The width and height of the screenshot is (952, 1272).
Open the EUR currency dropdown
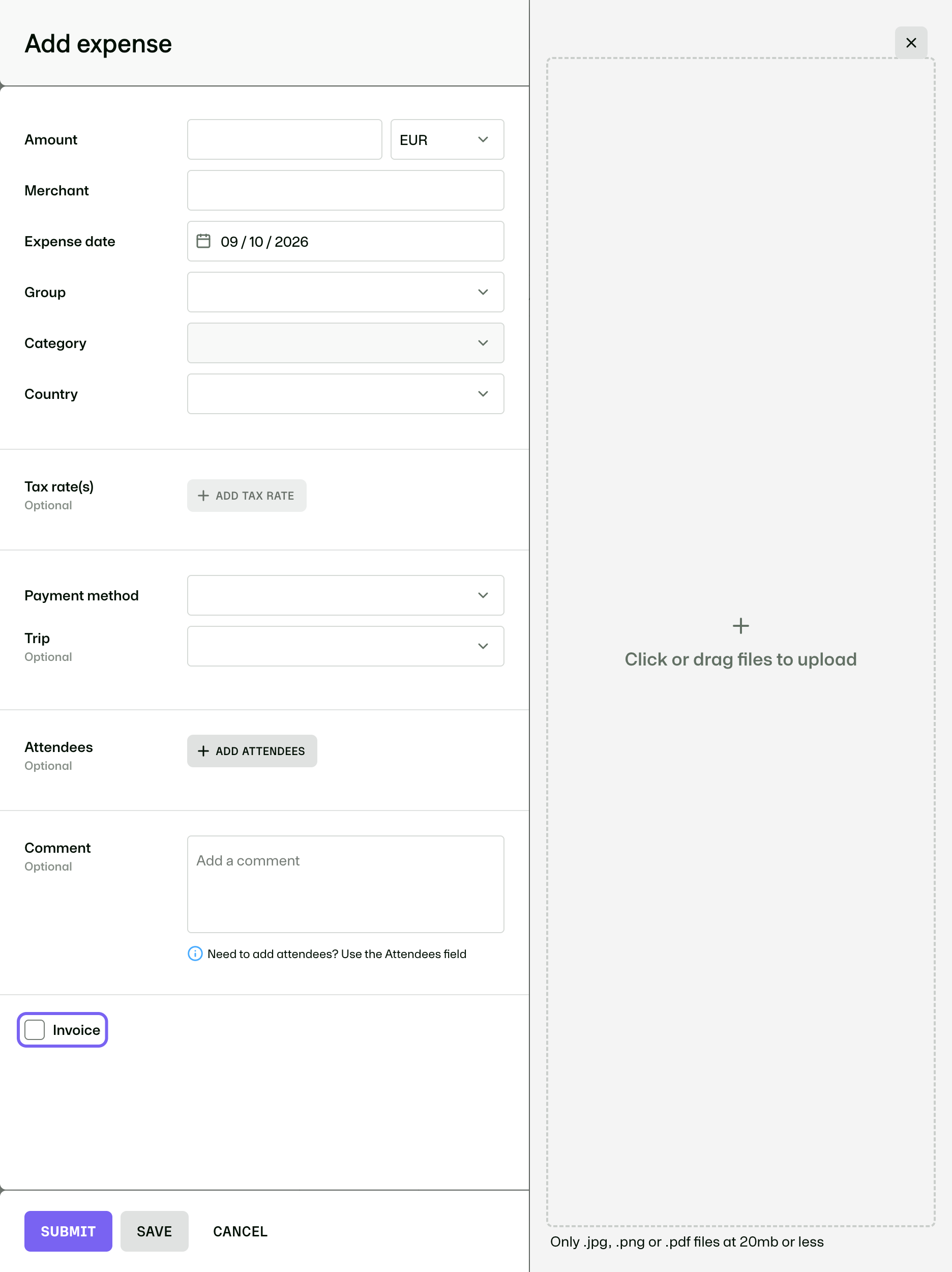click(x=447, y=140)
